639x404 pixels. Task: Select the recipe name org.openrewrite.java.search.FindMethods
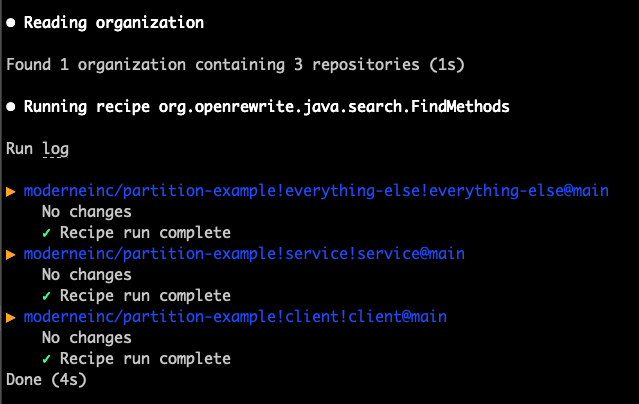[x=334, y=107]
